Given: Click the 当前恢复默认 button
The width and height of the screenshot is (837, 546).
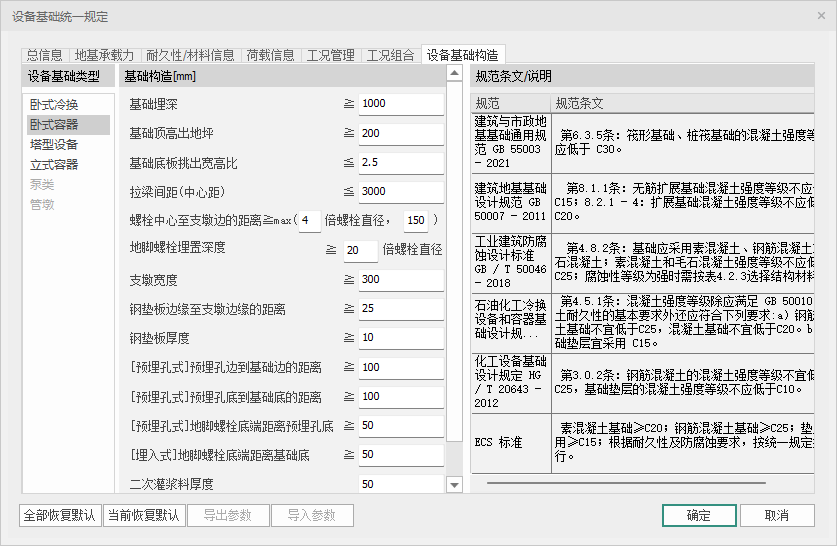Looking at the screenshot, I should point(144,516).
